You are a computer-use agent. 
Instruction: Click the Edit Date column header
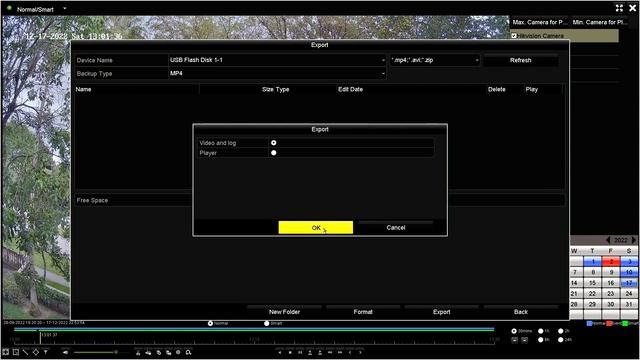(x=350, y=89)
